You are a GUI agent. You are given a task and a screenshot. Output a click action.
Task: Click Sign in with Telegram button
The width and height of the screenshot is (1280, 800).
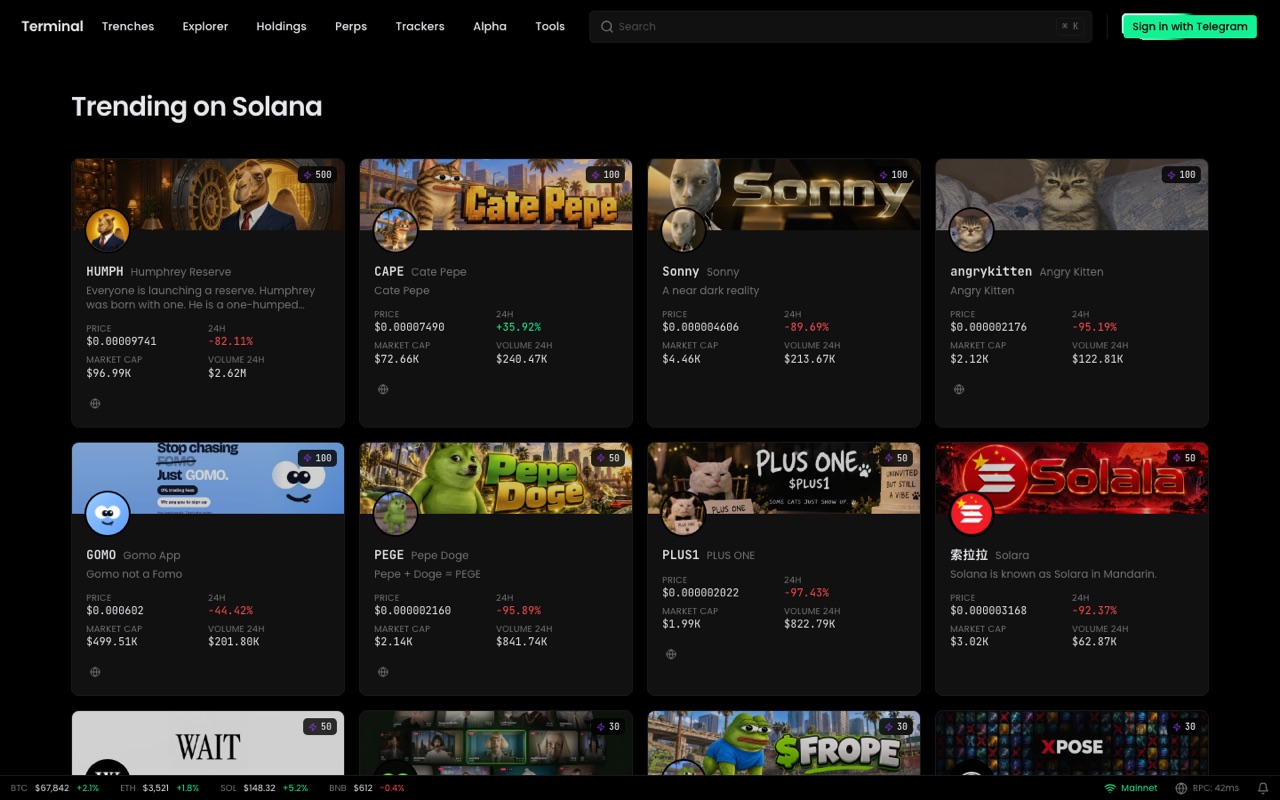point(1190,26)
